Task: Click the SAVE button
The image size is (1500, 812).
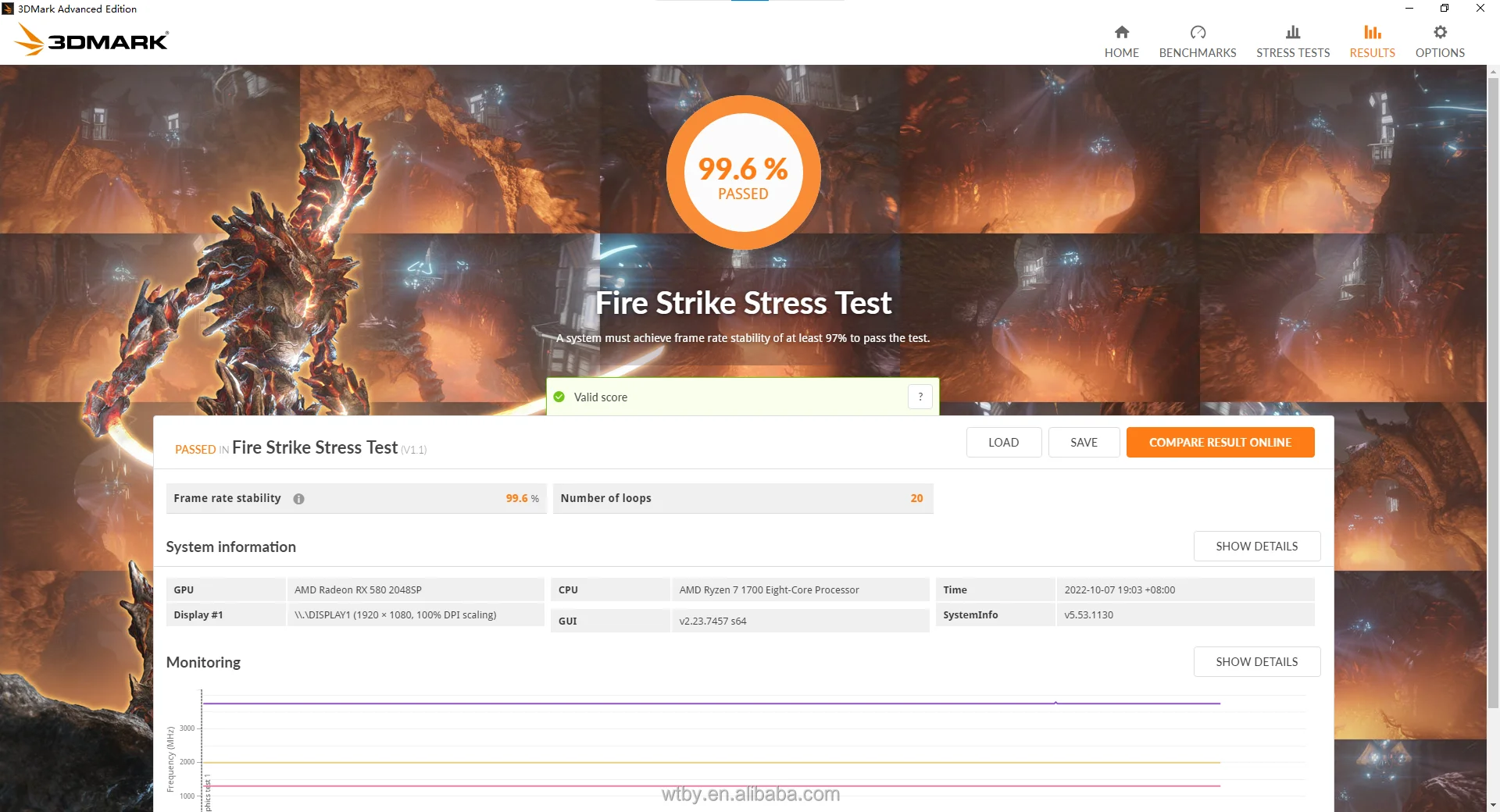Action: click(1084, 443)
